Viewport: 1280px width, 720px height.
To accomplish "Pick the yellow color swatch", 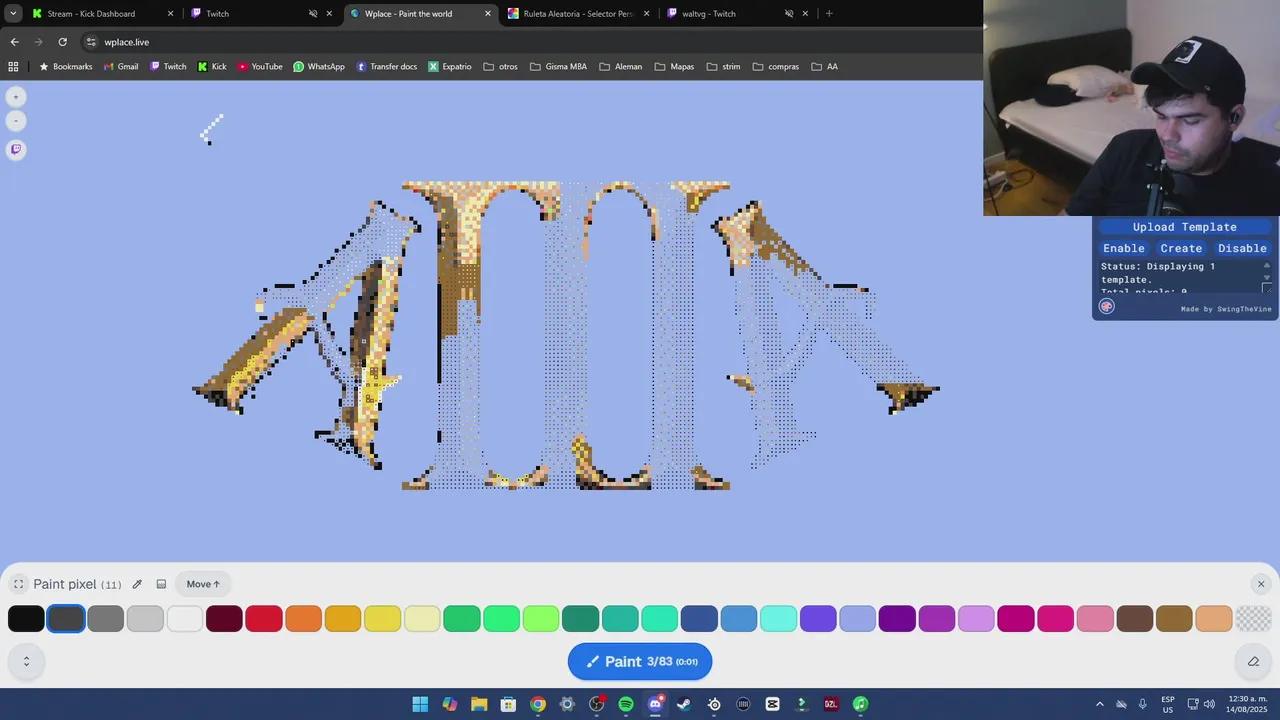I will [382, 619].
